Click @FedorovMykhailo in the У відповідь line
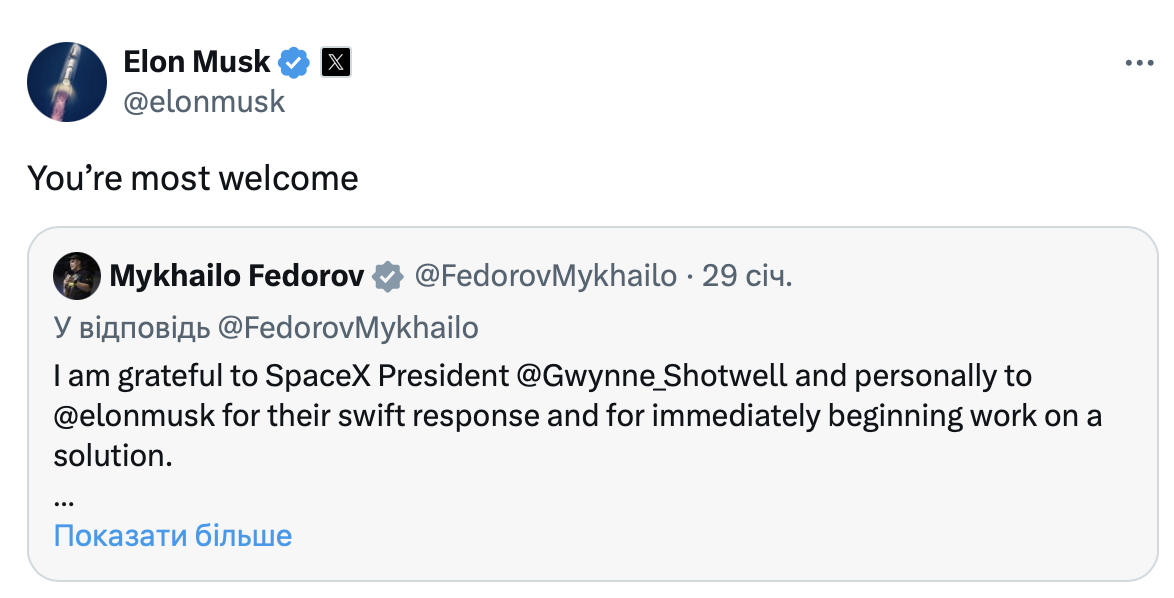 [x=349, y=327]
